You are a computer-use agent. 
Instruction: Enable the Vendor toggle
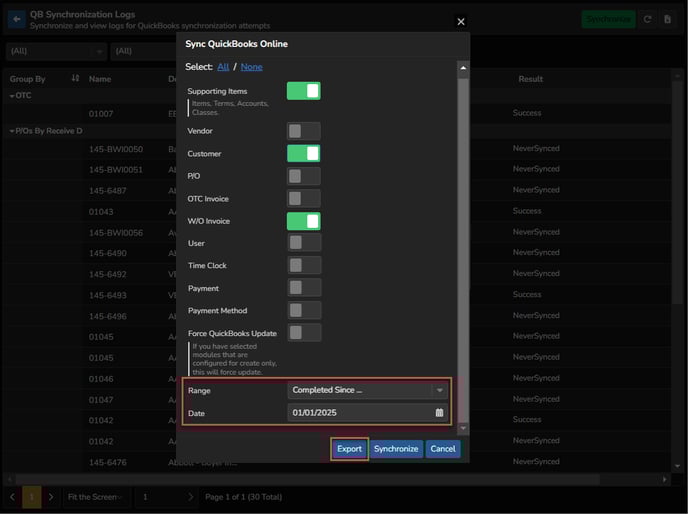304,131
